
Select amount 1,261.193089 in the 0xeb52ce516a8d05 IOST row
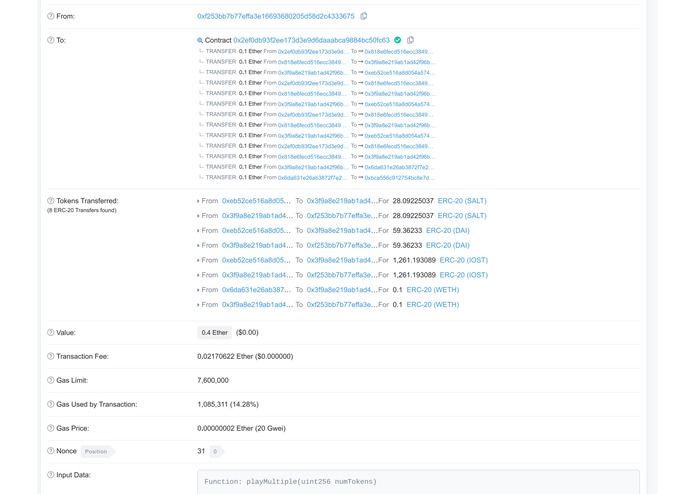click(x=414, y=260)
